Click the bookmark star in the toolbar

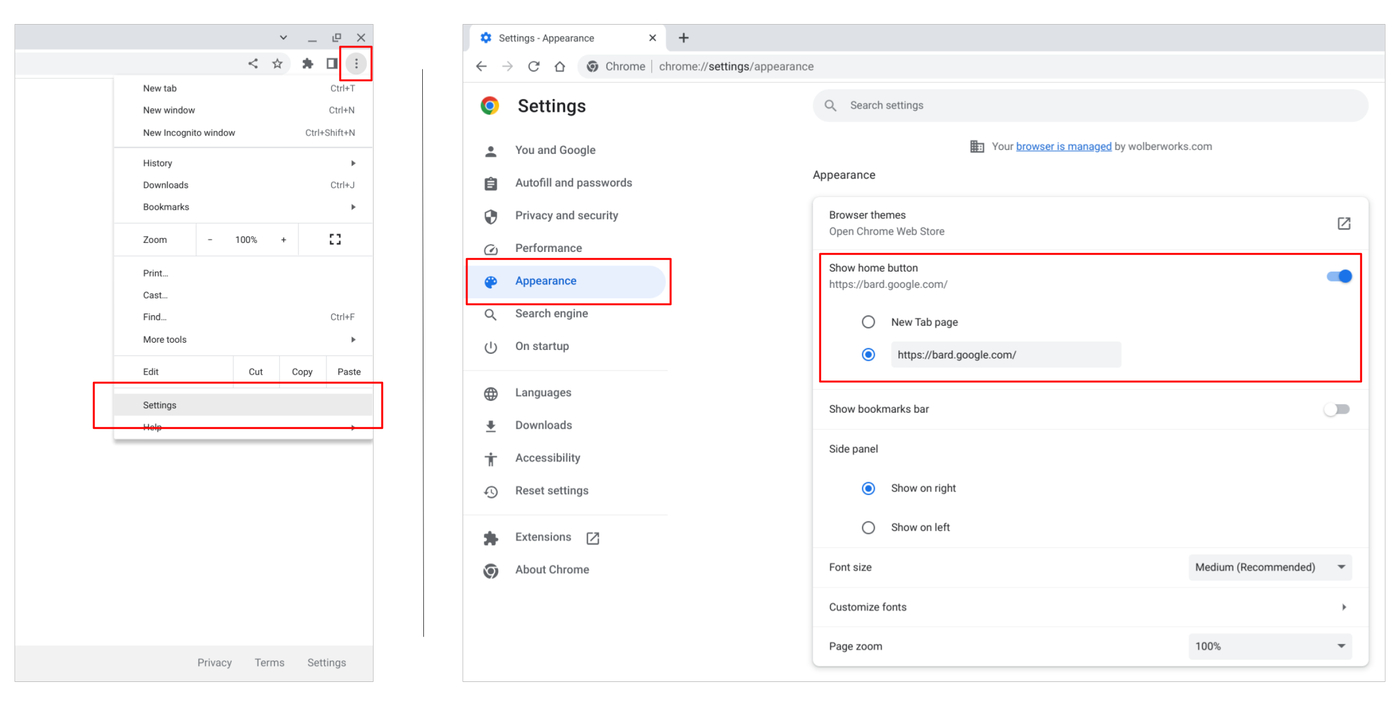click(277, 62)
